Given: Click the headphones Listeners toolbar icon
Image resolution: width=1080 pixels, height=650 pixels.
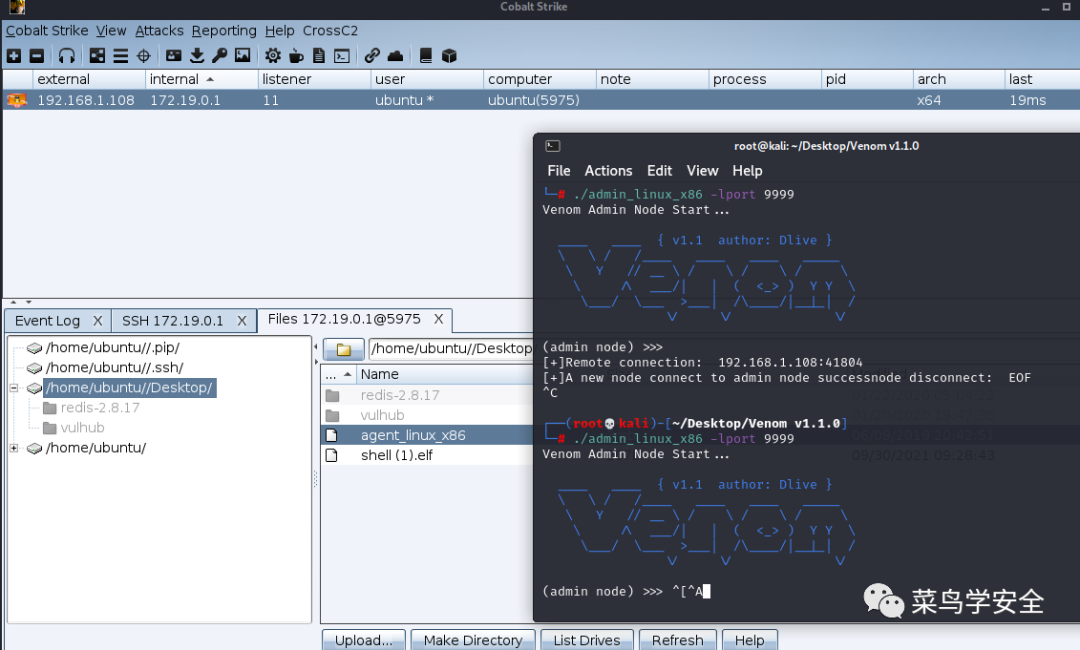Looking at the screenshot, I should tap(67, 56).
